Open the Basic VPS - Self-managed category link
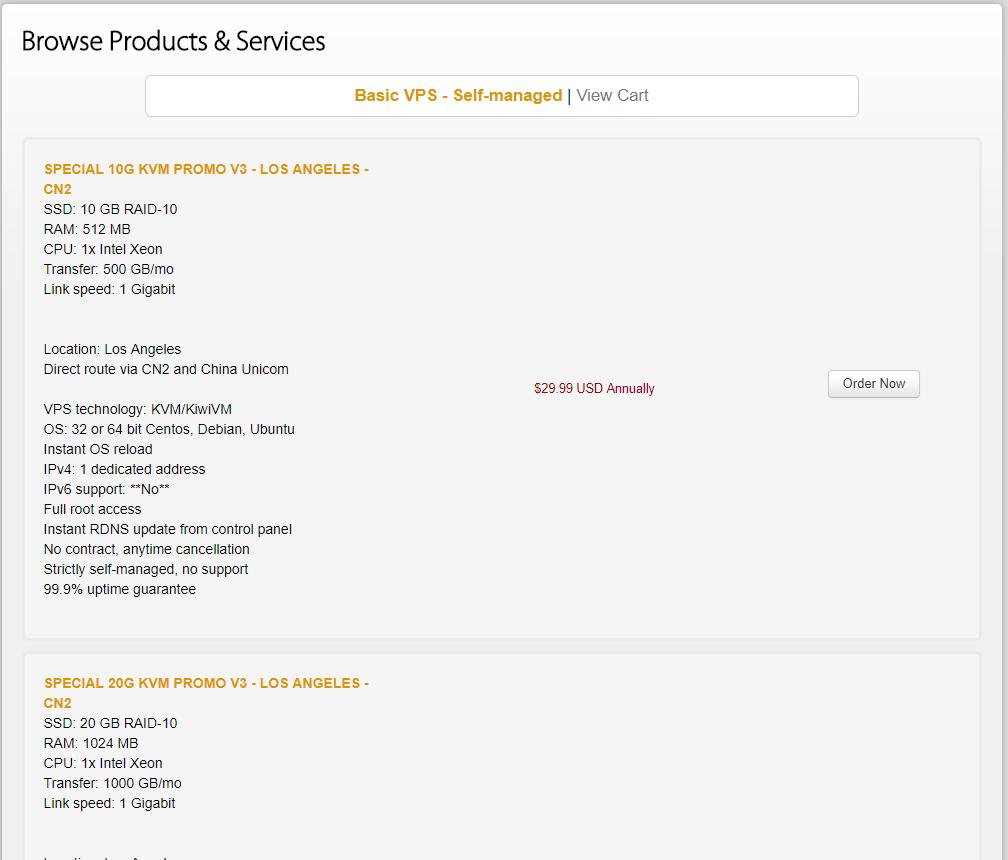This screenshot has height=860, width=1008. [x=458, y=96]
